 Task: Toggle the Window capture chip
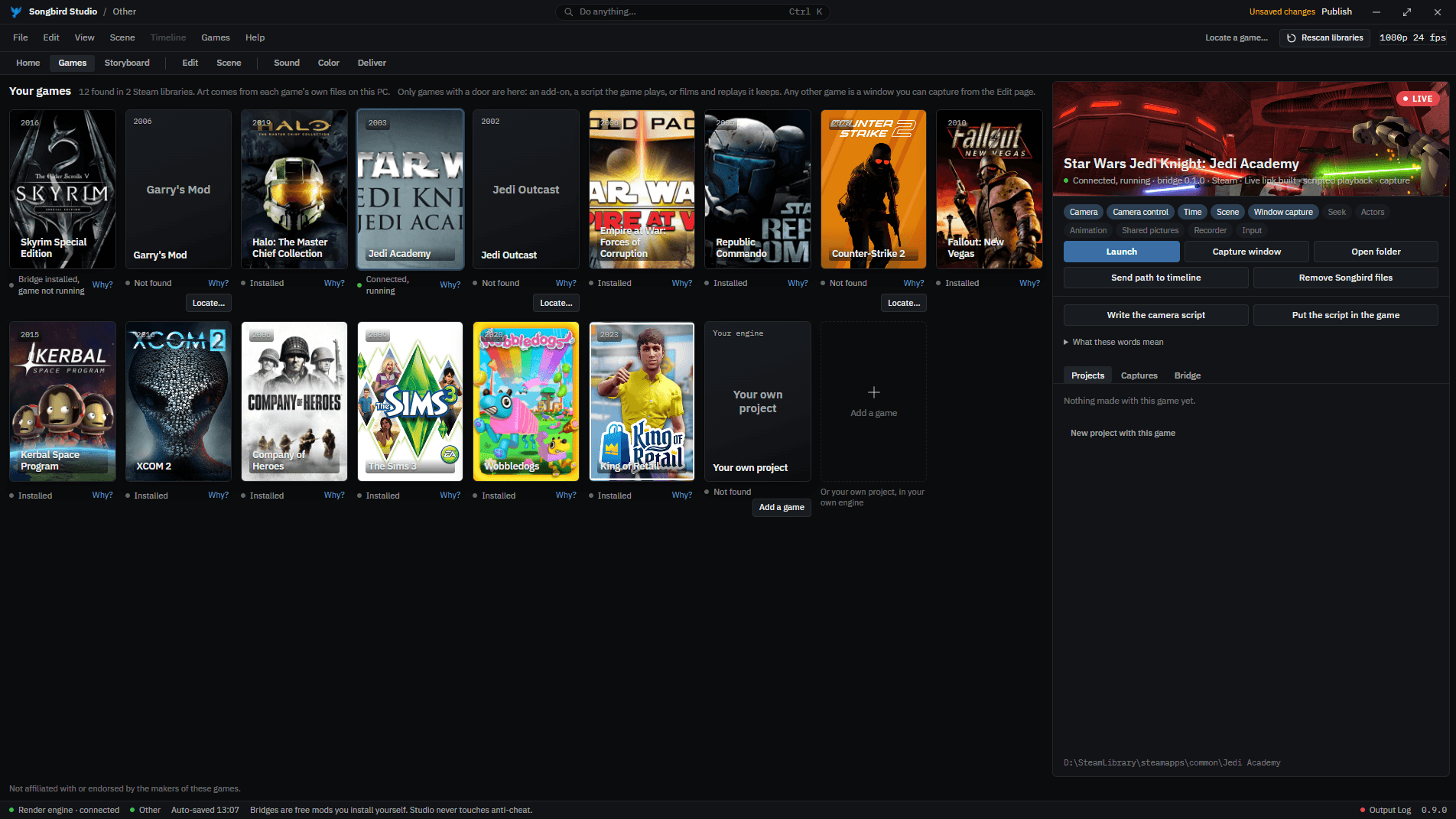coord(1283,212)
